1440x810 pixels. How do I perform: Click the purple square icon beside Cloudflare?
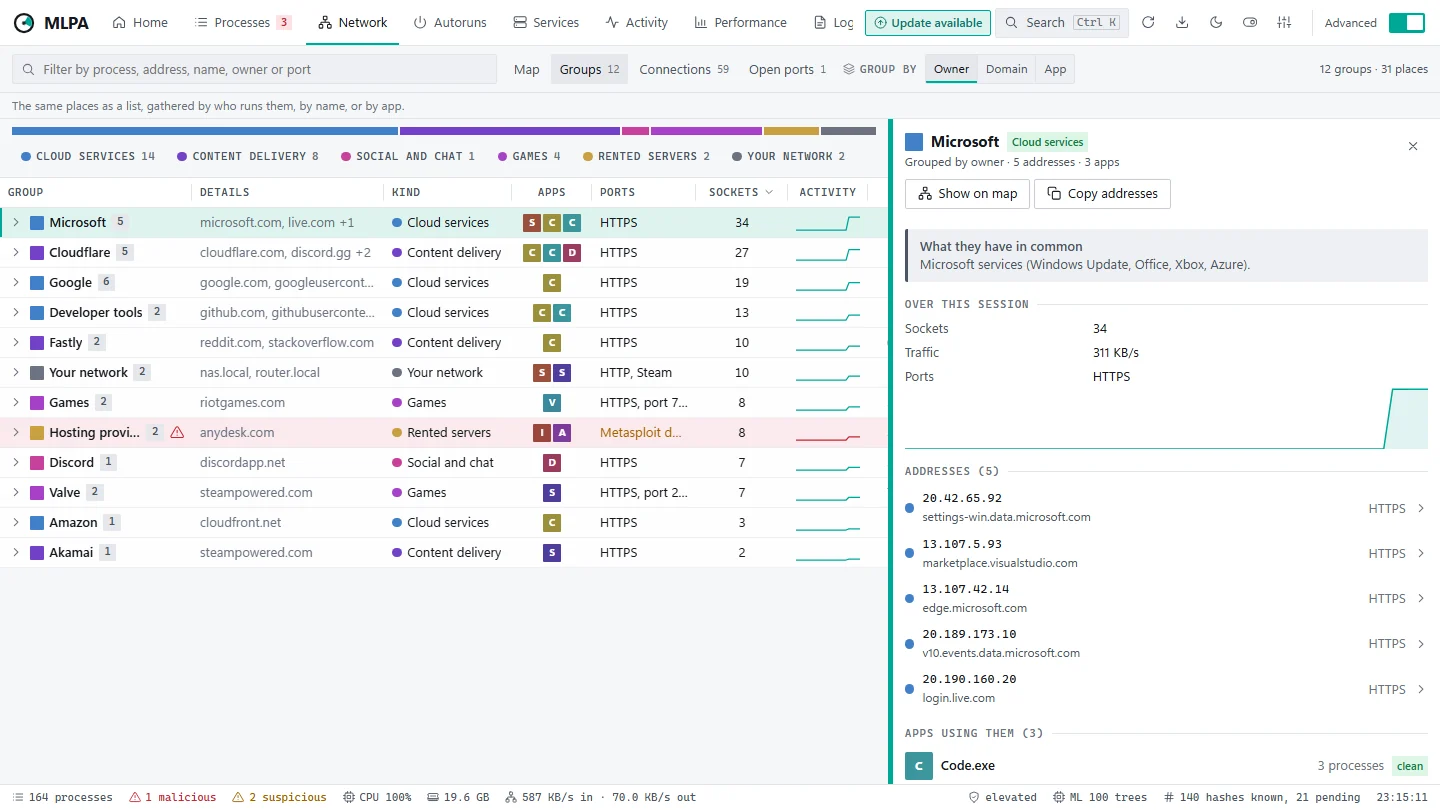click(x=37, y=252)
